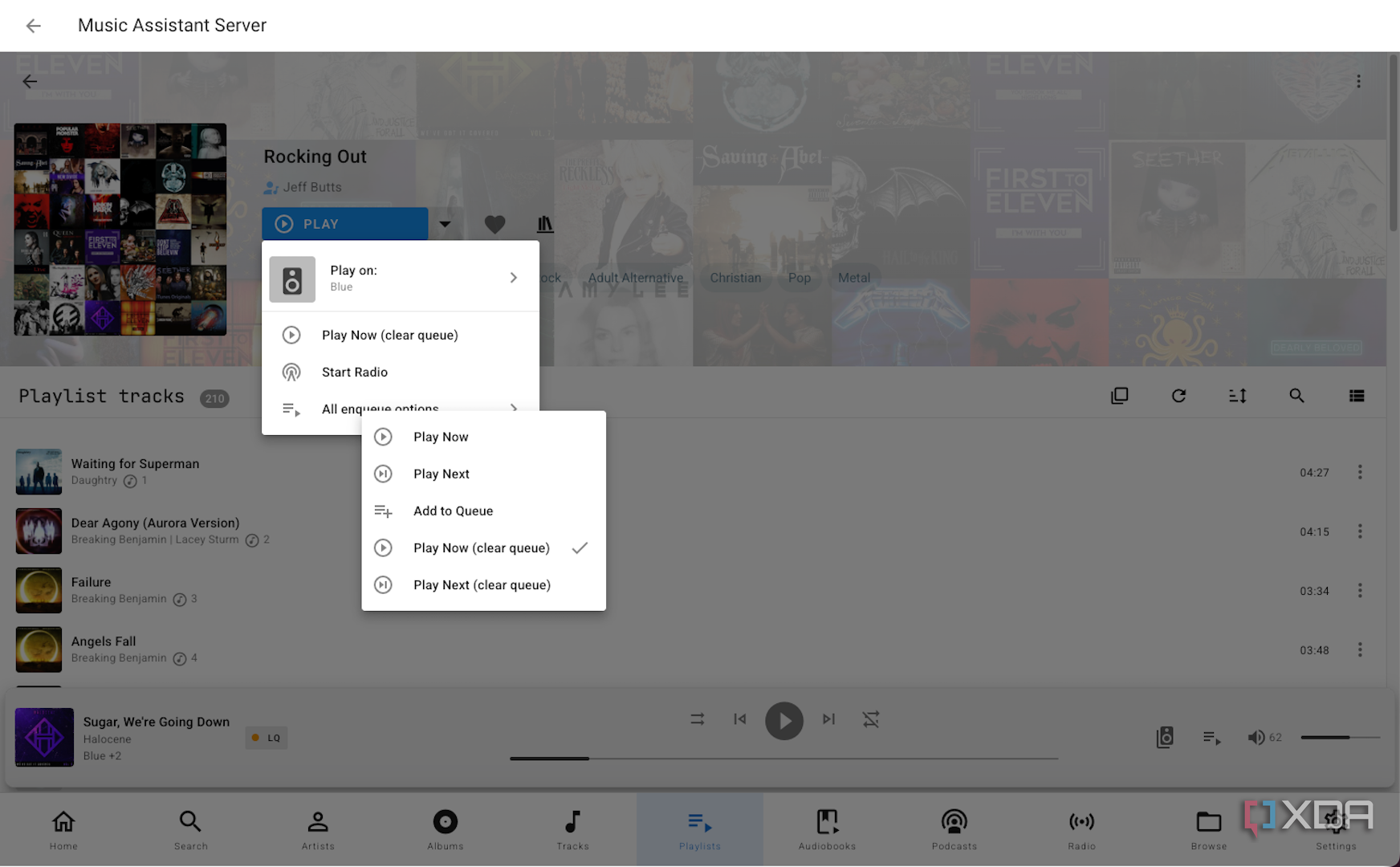Screen dimensions: 1400x867
Task: Choose Add to Queue option
Action: (x=483, y=511)
